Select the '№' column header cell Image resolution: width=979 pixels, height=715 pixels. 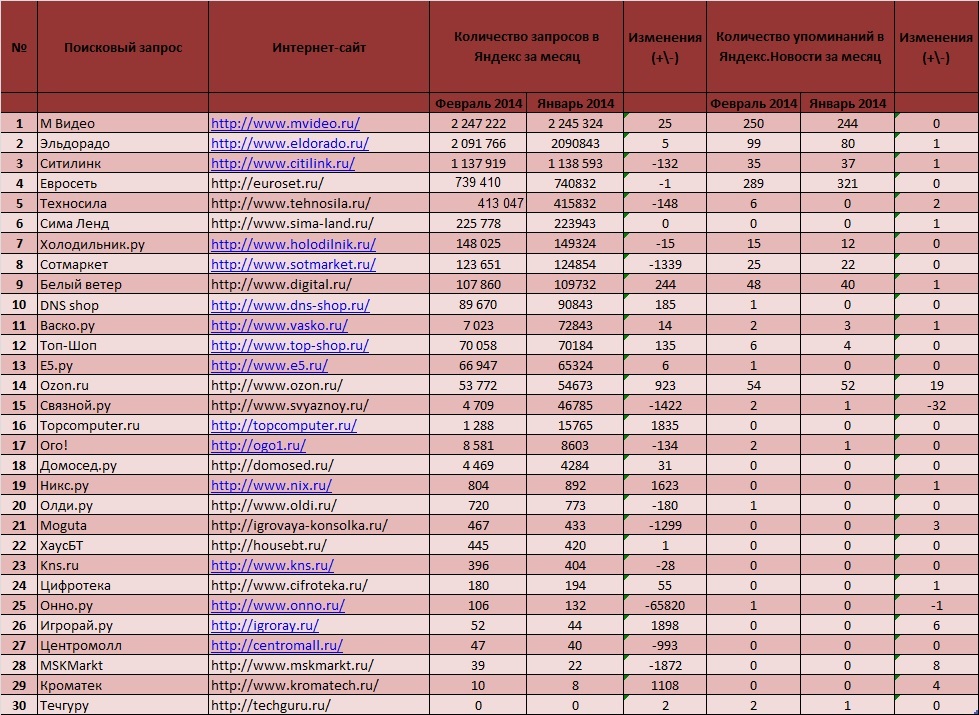click(19, 47)
